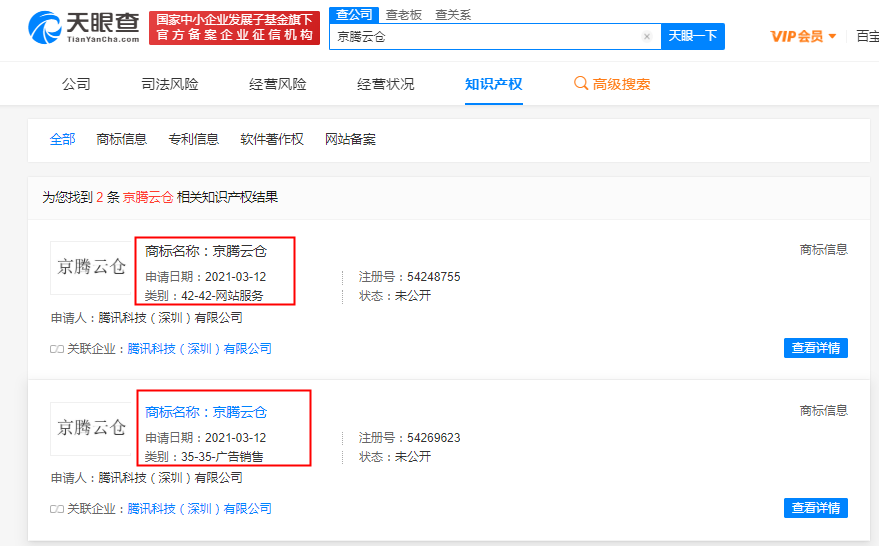879x546 pixels.
Task: Click 类别：35-35-广告销售 text
Action: (203, 457)
